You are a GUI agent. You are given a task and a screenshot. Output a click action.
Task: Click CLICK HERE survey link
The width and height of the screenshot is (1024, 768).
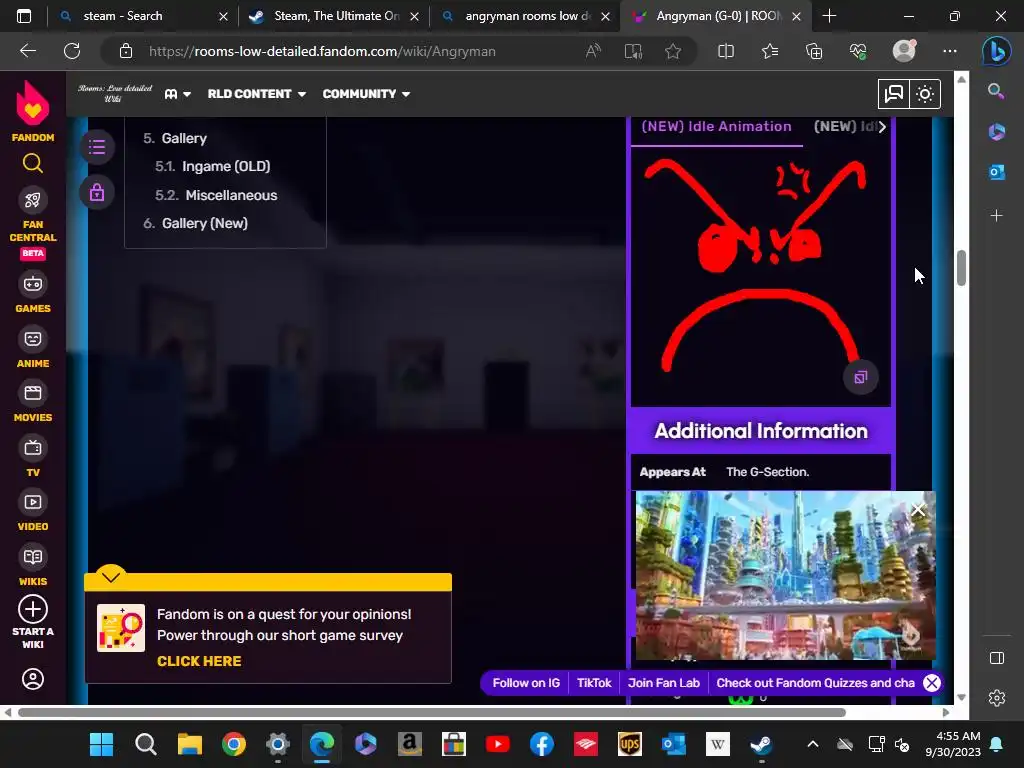(199, 661)
